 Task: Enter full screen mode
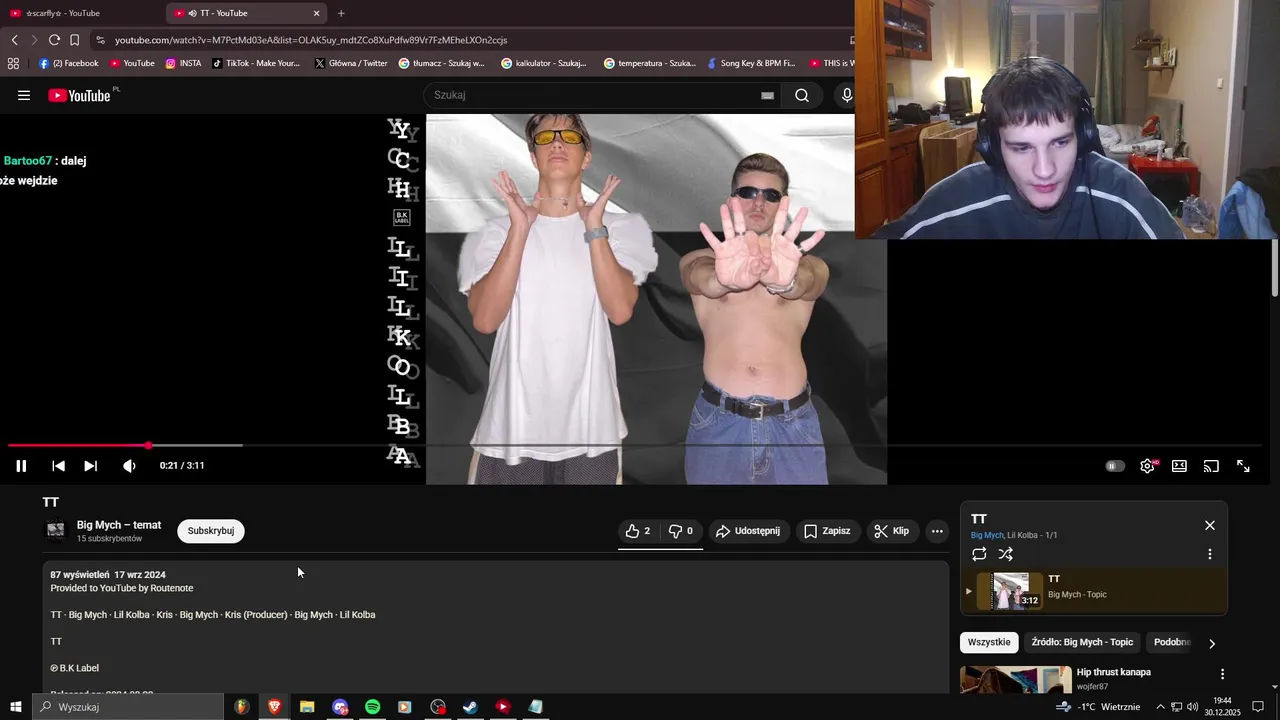pyautogui.click(x=1243, y=466)
